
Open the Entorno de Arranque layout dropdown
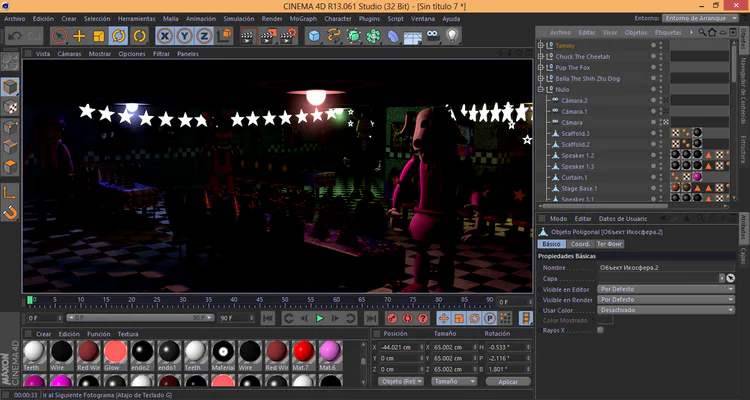pos(700,18)
